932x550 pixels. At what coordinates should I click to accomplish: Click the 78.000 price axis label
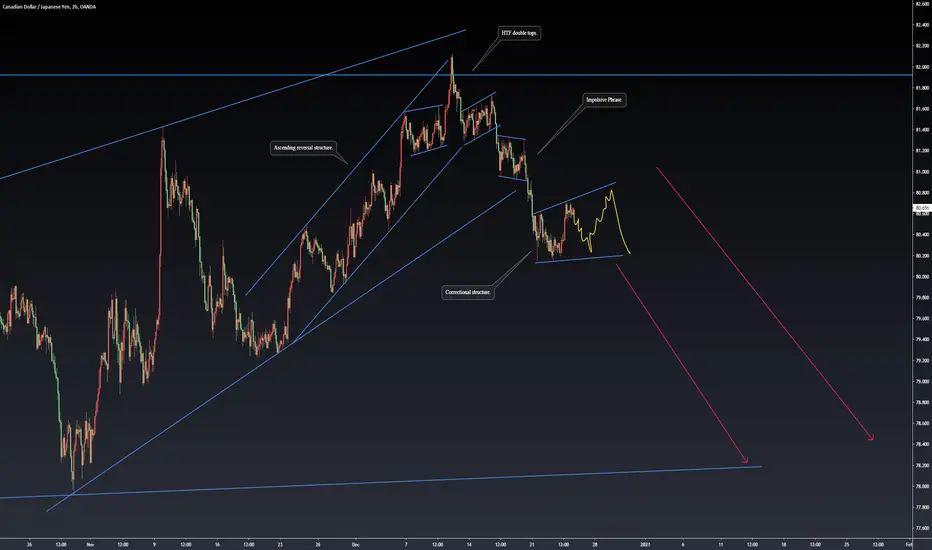(x=922, y=486)
